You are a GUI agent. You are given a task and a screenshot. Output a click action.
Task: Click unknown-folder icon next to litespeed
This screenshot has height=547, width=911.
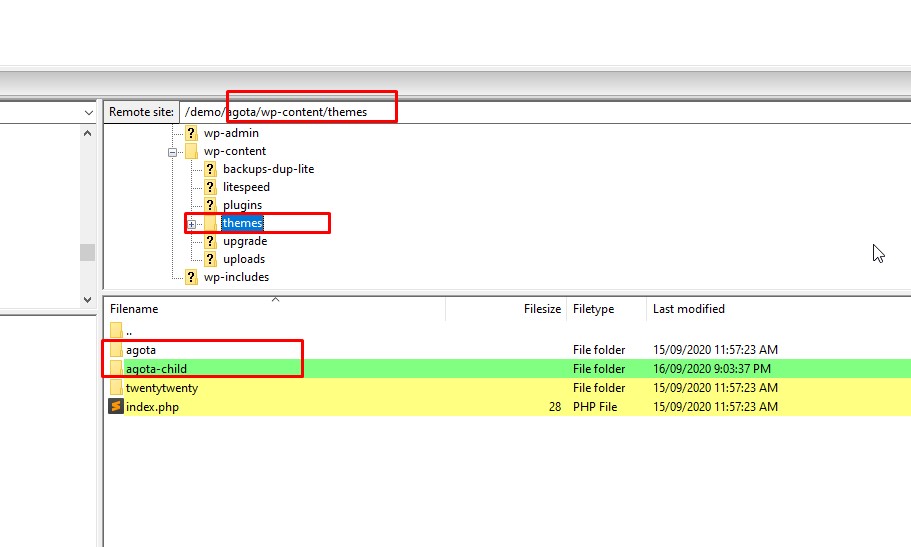click(x=210, y=187)
